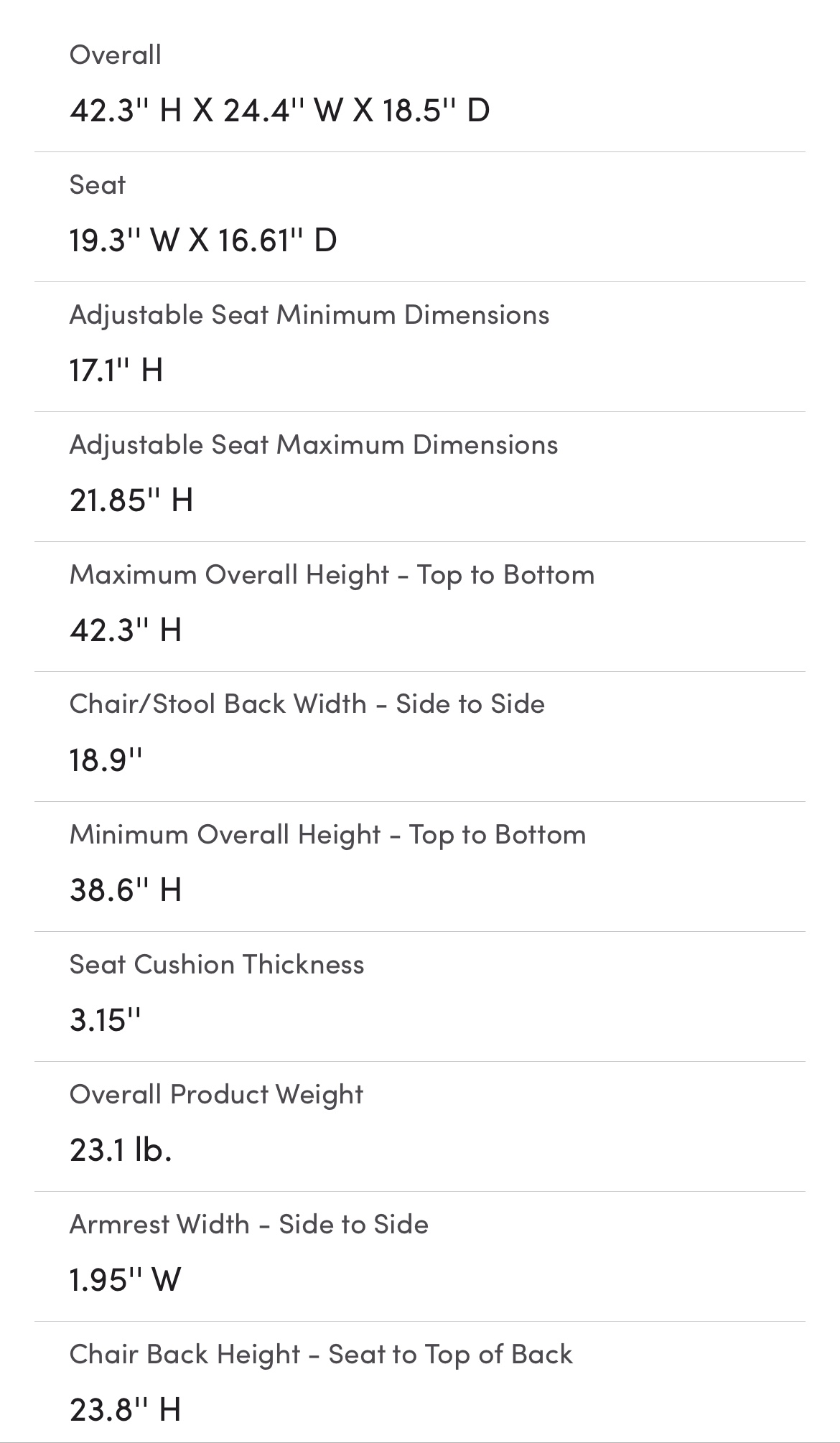Click the overall 42.3'' H X 24.4'' W X 18.5'' D value
840x1443 pixels.
pos(279,111)
